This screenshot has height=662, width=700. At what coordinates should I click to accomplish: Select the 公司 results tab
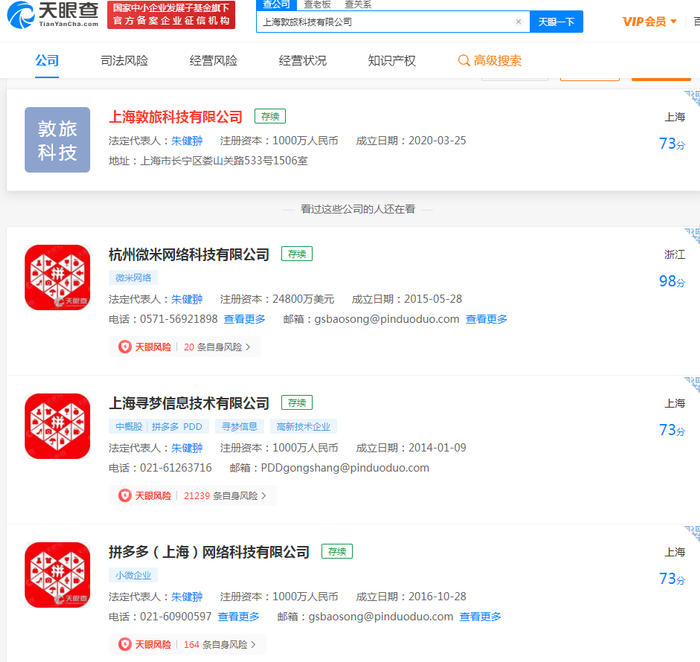(x=47, y=60)
